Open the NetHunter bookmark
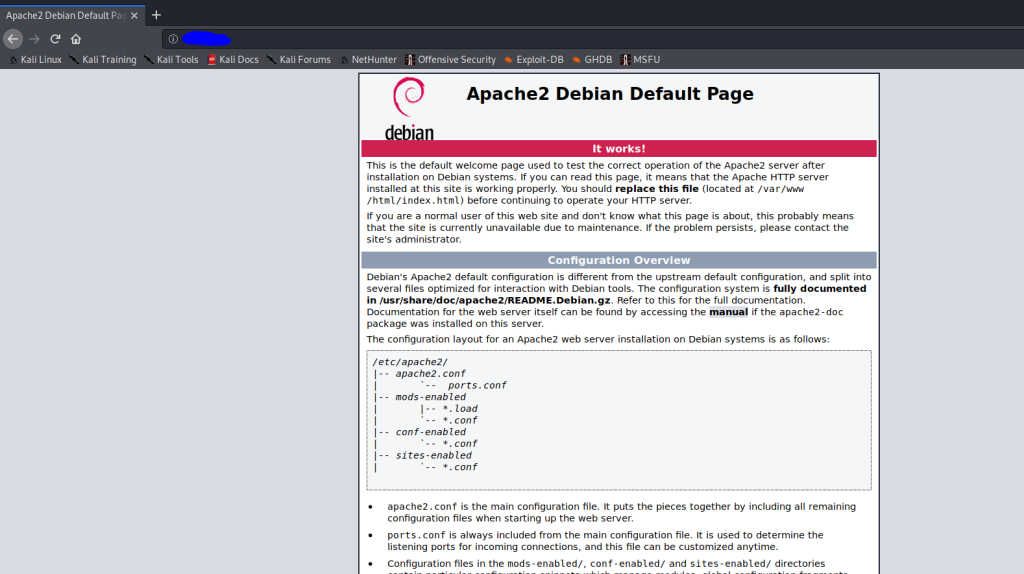Image resolution: width=1024 pixels, height=574 pixels. [x=368, y=59]
